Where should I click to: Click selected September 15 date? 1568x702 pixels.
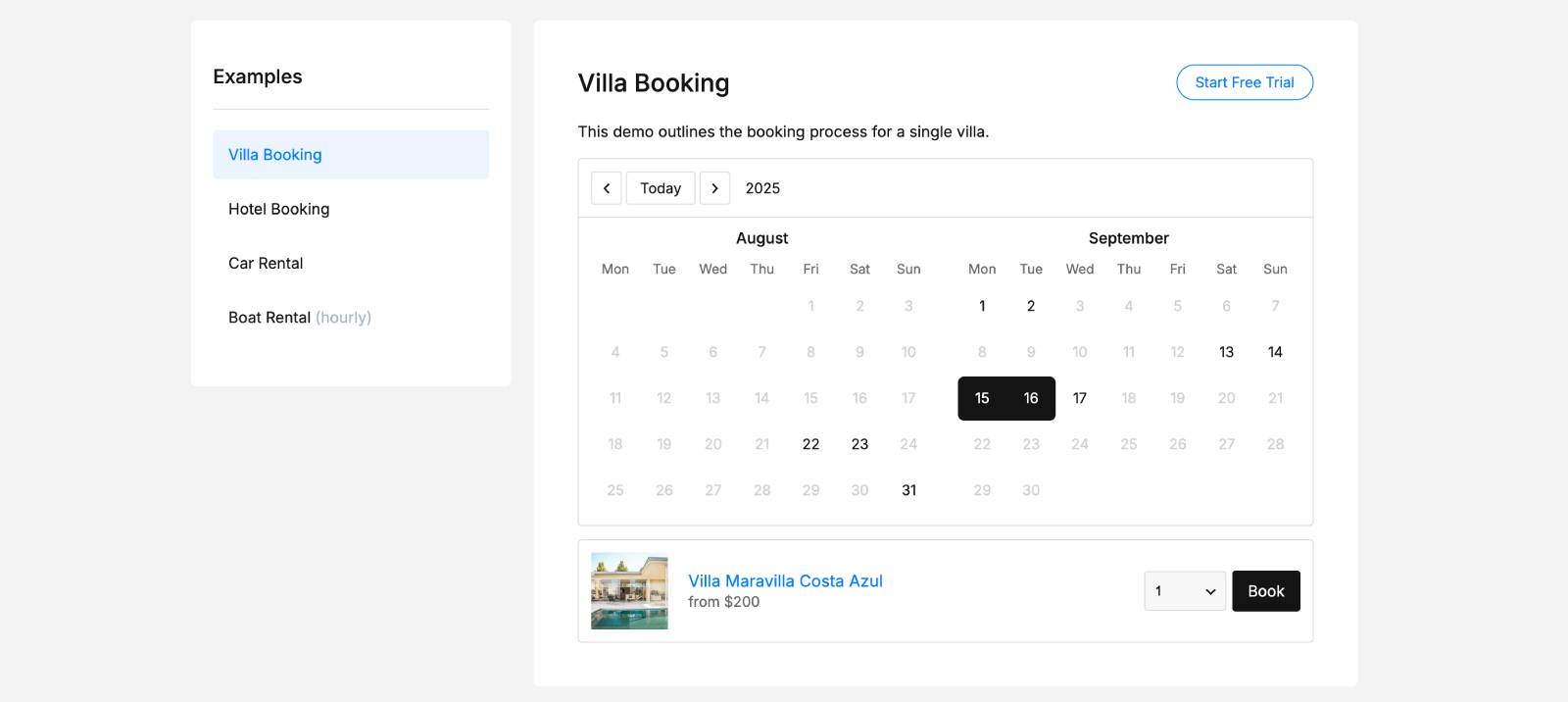982,398
